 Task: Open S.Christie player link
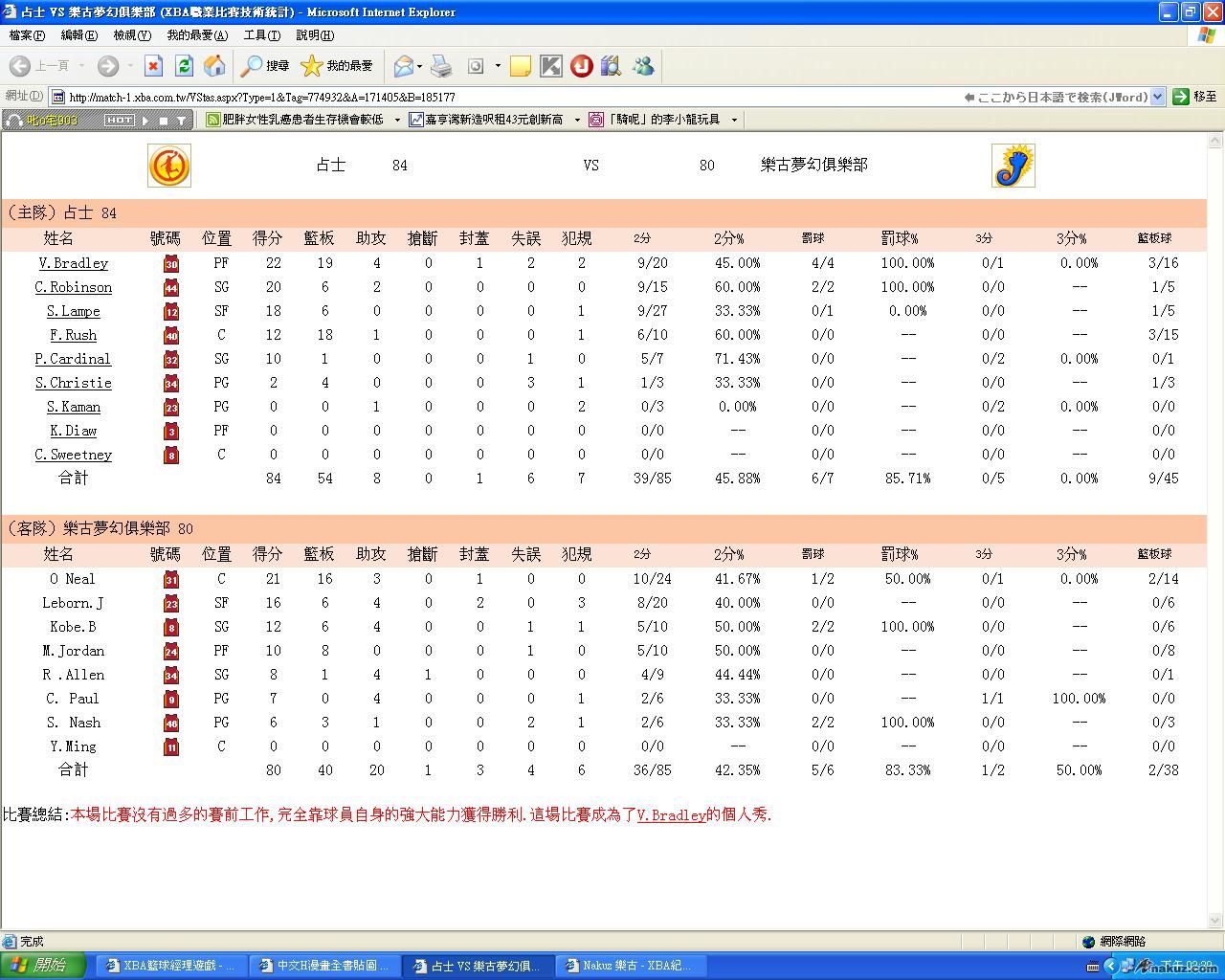(x=74, y=383)
